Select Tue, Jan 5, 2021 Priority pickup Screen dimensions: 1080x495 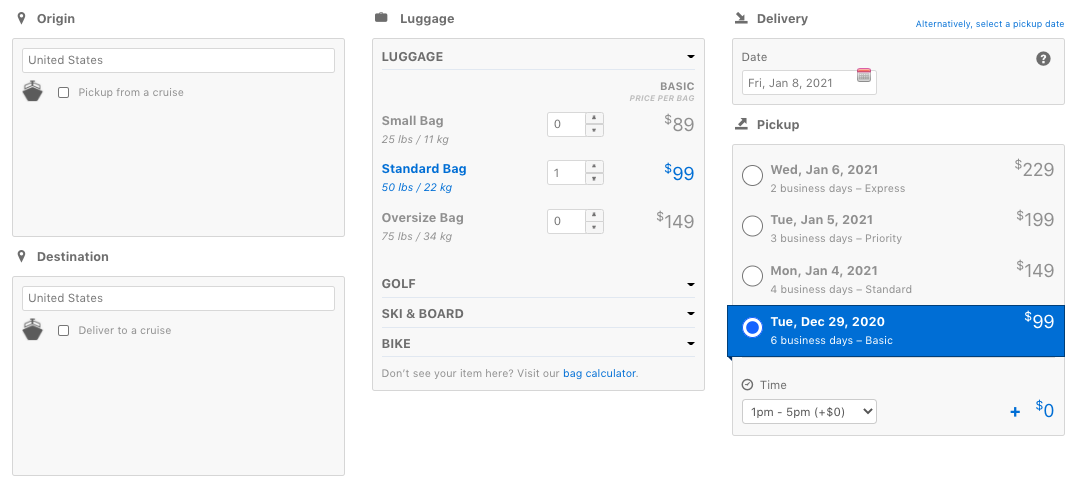tap(752, 226)
